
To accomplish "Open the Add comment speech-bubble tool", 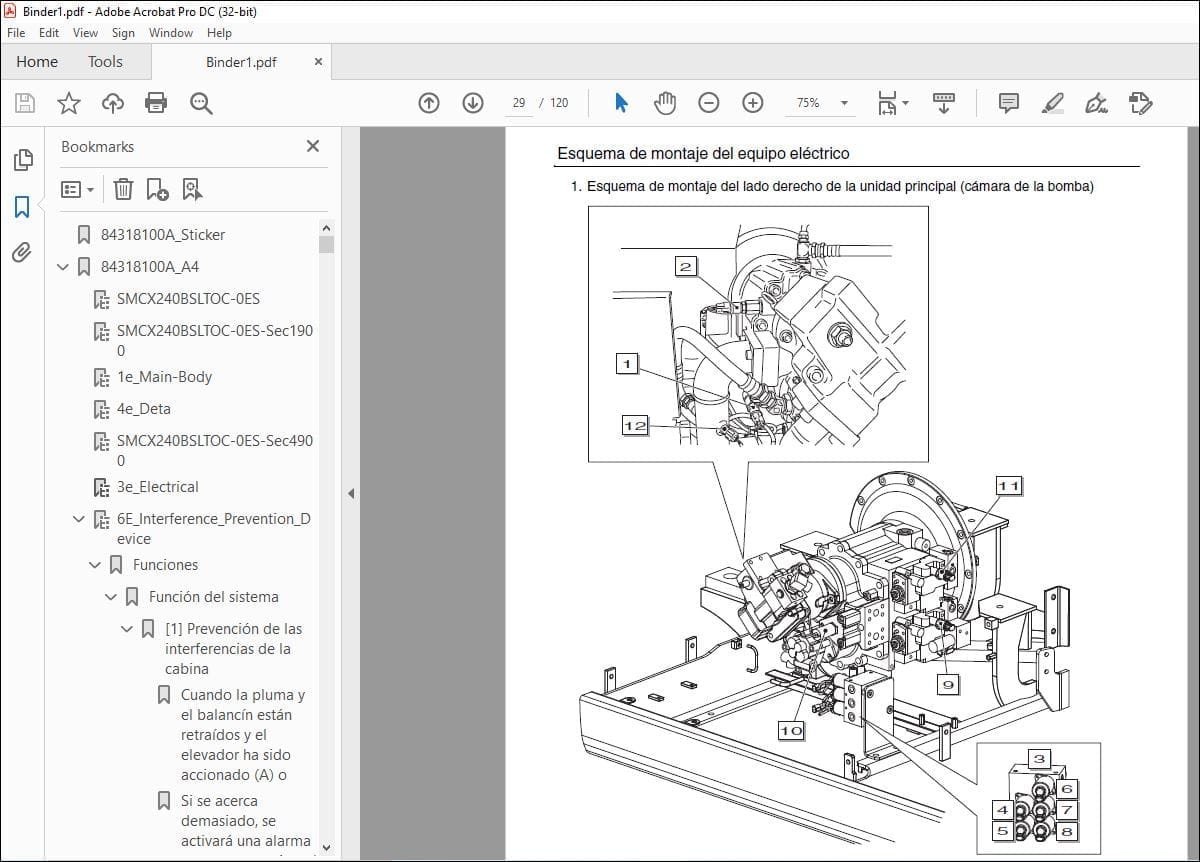I will coord(1009,103).
